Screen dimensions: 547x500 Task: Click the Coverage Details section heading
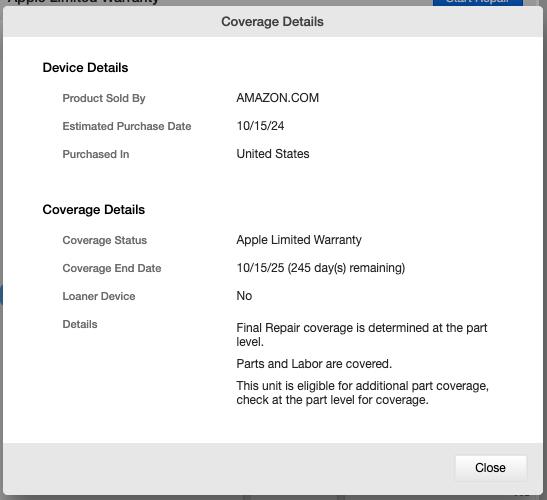tap(93, 210)
